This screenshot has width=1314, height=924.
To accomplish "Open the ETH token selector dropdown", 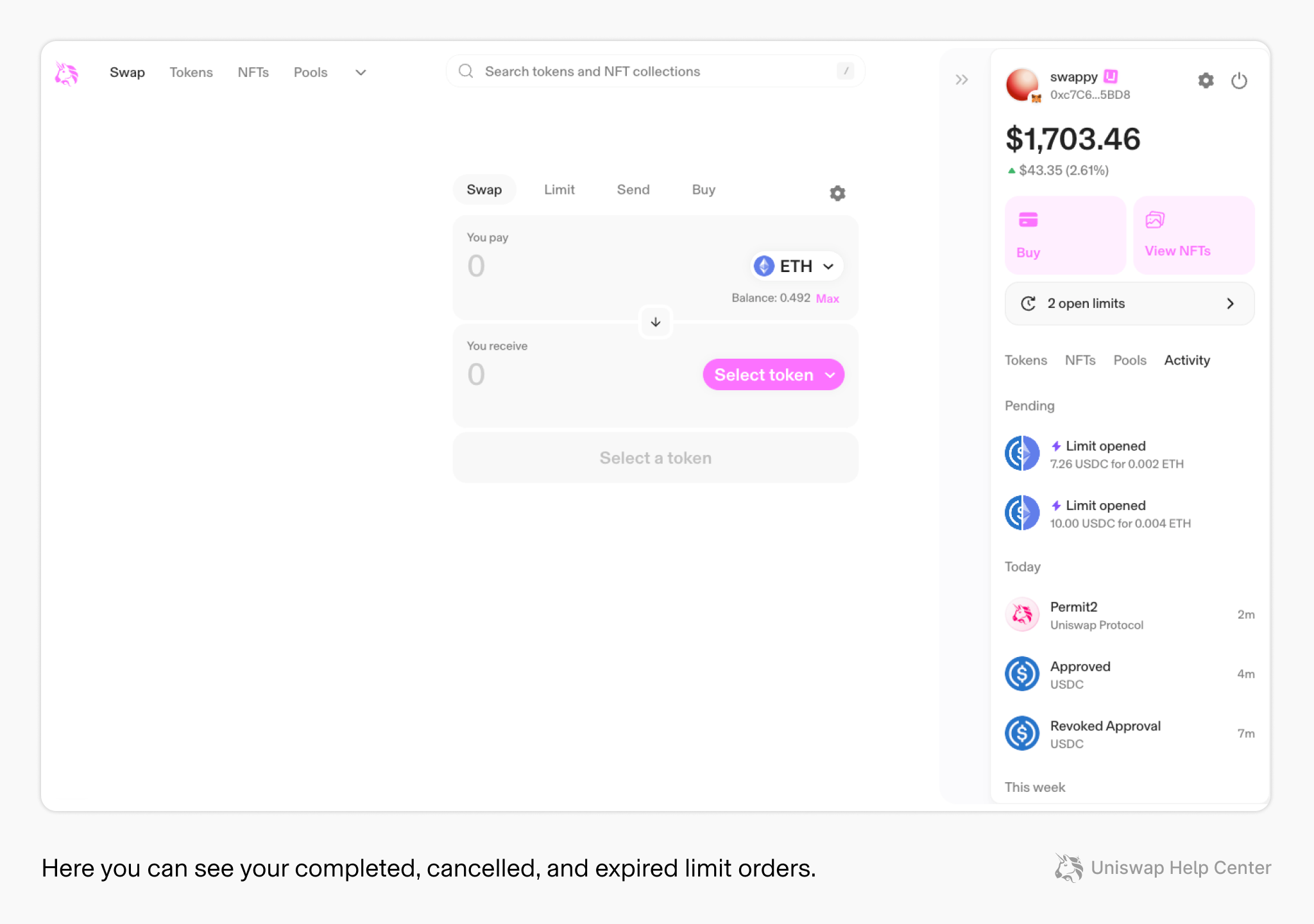I will (796, 266).
